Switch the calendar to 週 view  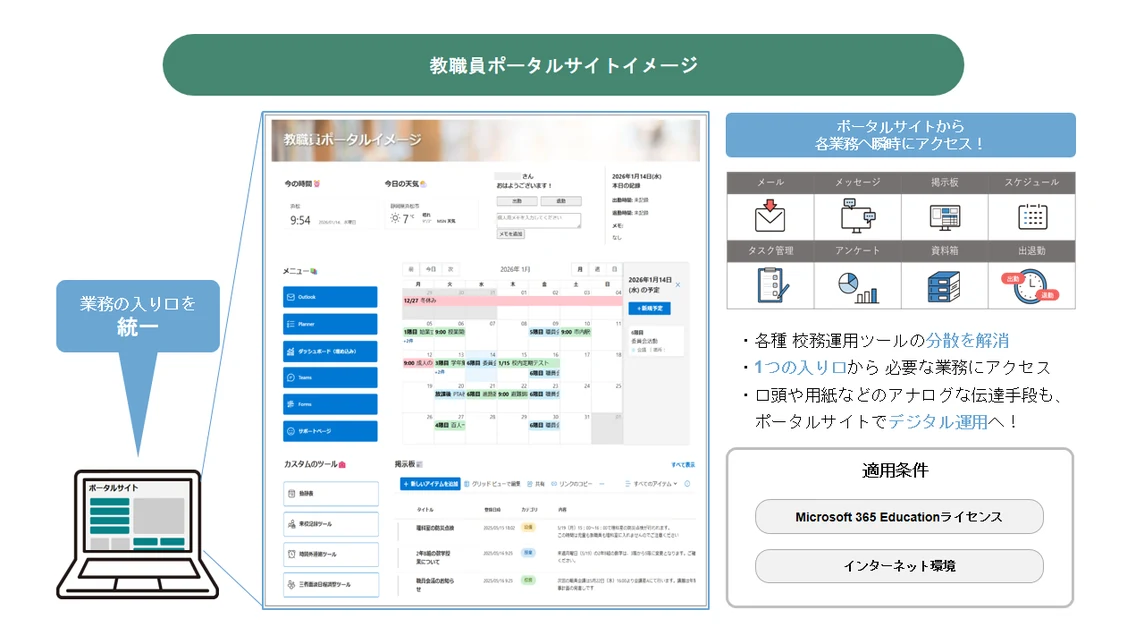point(598,269)
